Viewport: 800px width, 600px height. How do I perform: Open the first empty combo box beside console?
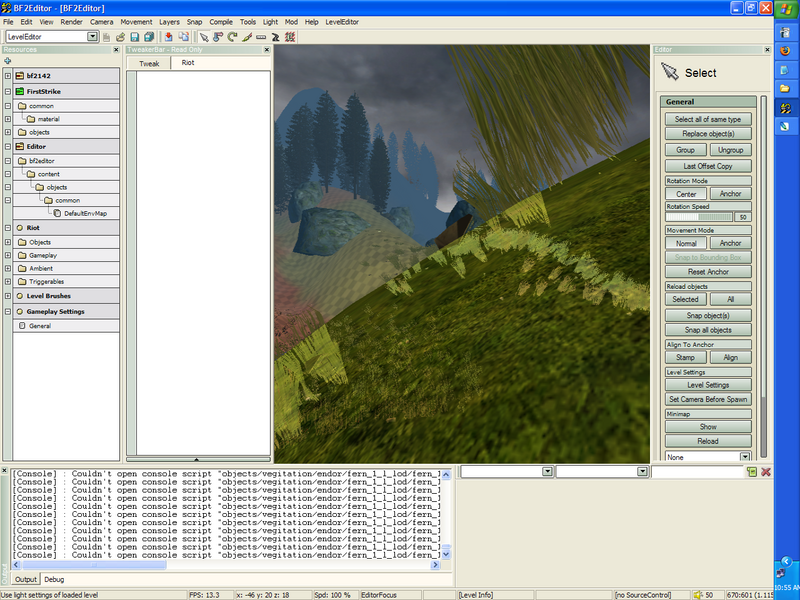click(x=547, y=471)
